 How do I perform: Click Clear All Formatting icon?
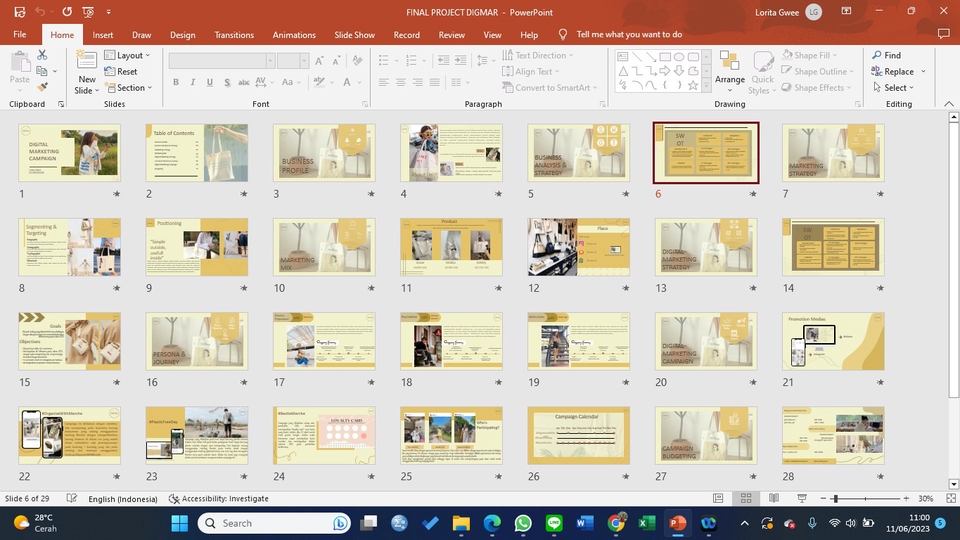point(358,60)
